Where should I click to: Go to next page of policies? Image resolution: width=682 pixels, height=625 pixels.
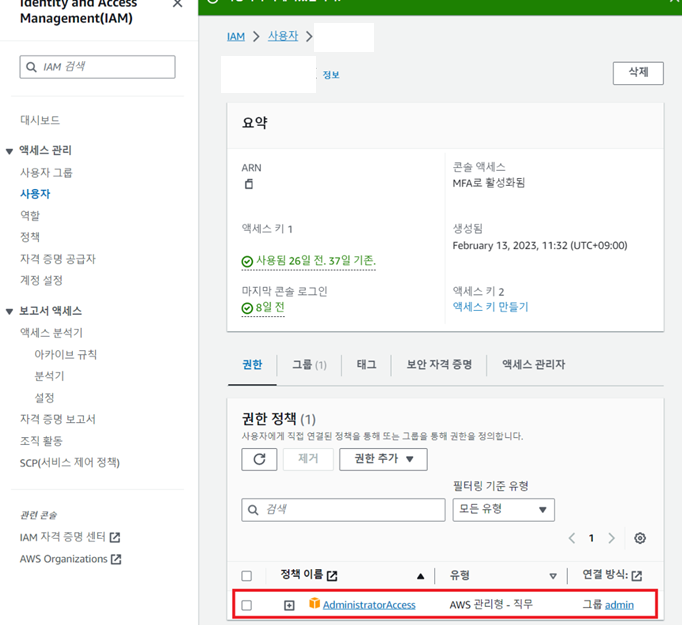(x=612, y=538)
